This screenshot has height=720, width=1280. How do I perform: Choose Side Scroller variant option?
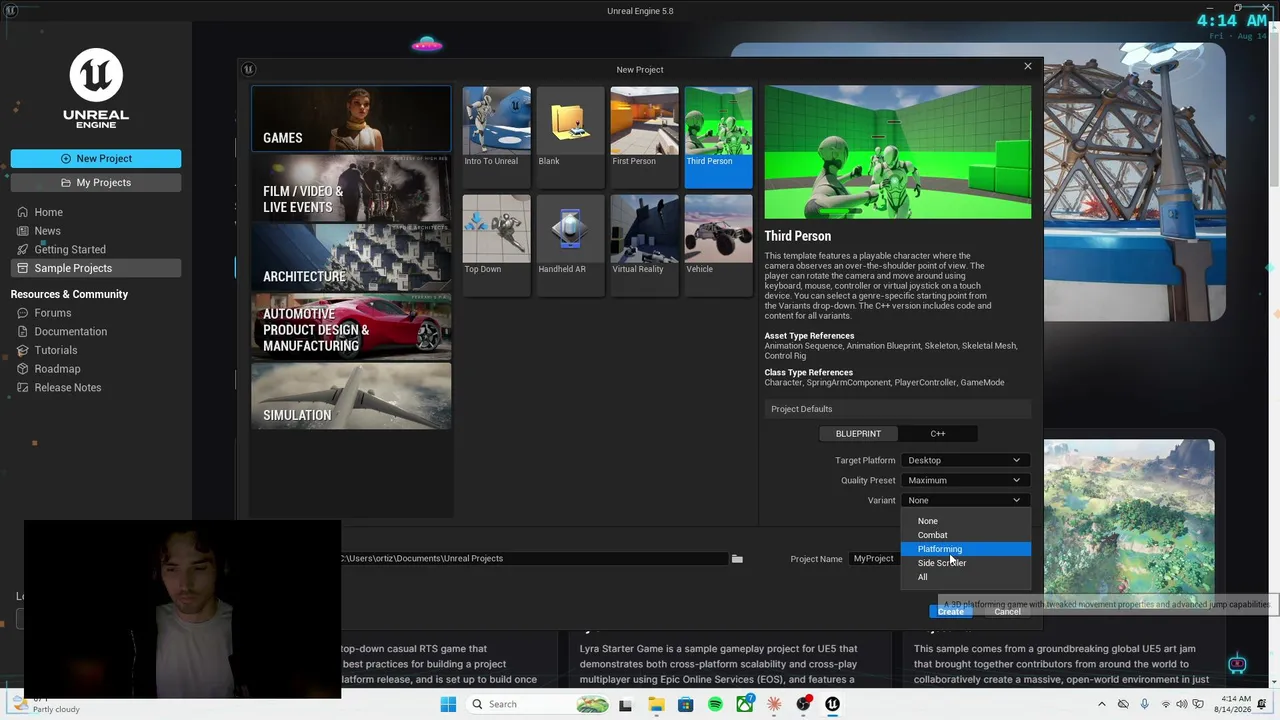pyautogui.click(x=965, y=563)
